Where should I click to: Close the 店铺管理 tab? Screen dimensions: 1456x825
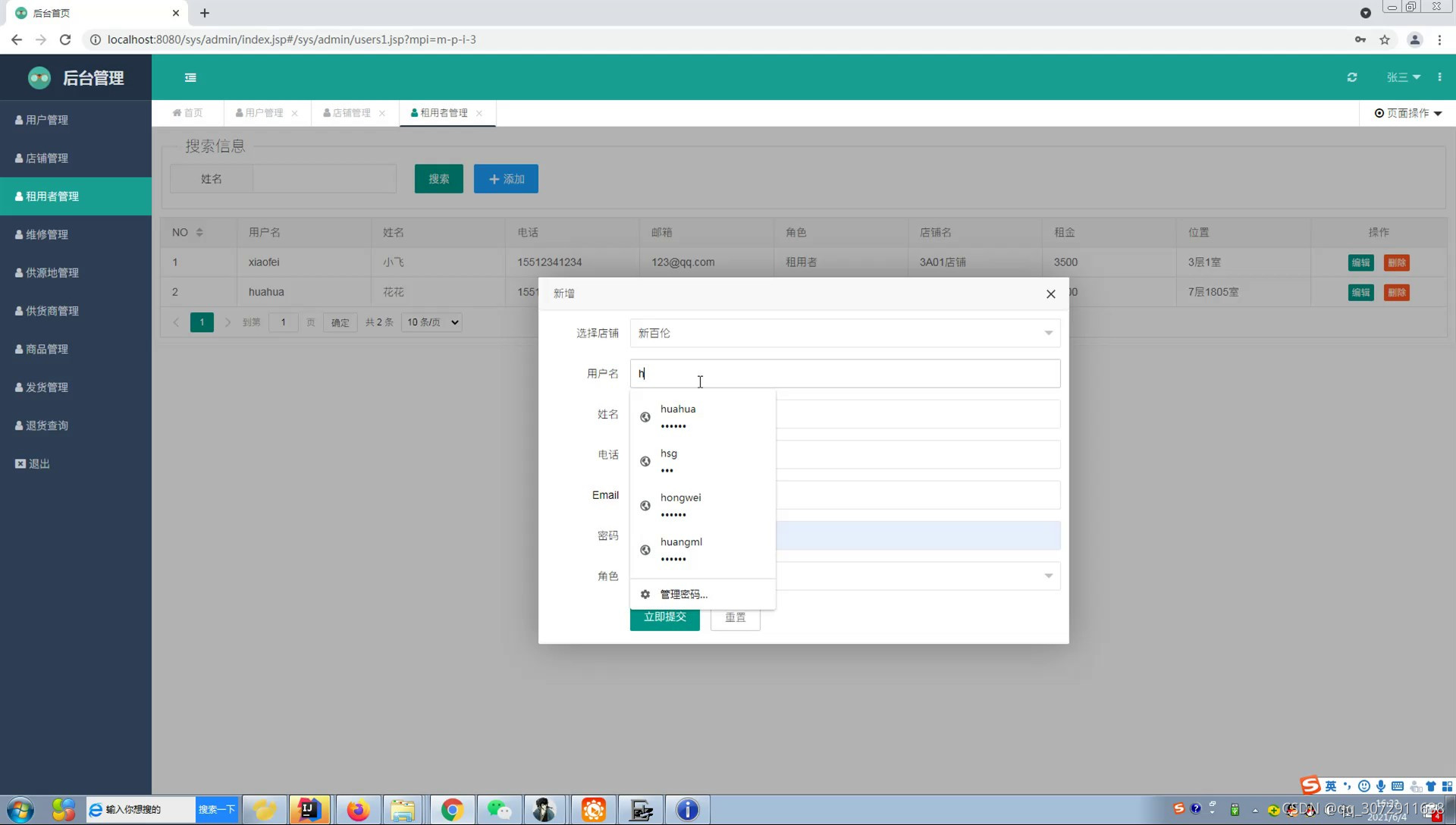382,113
